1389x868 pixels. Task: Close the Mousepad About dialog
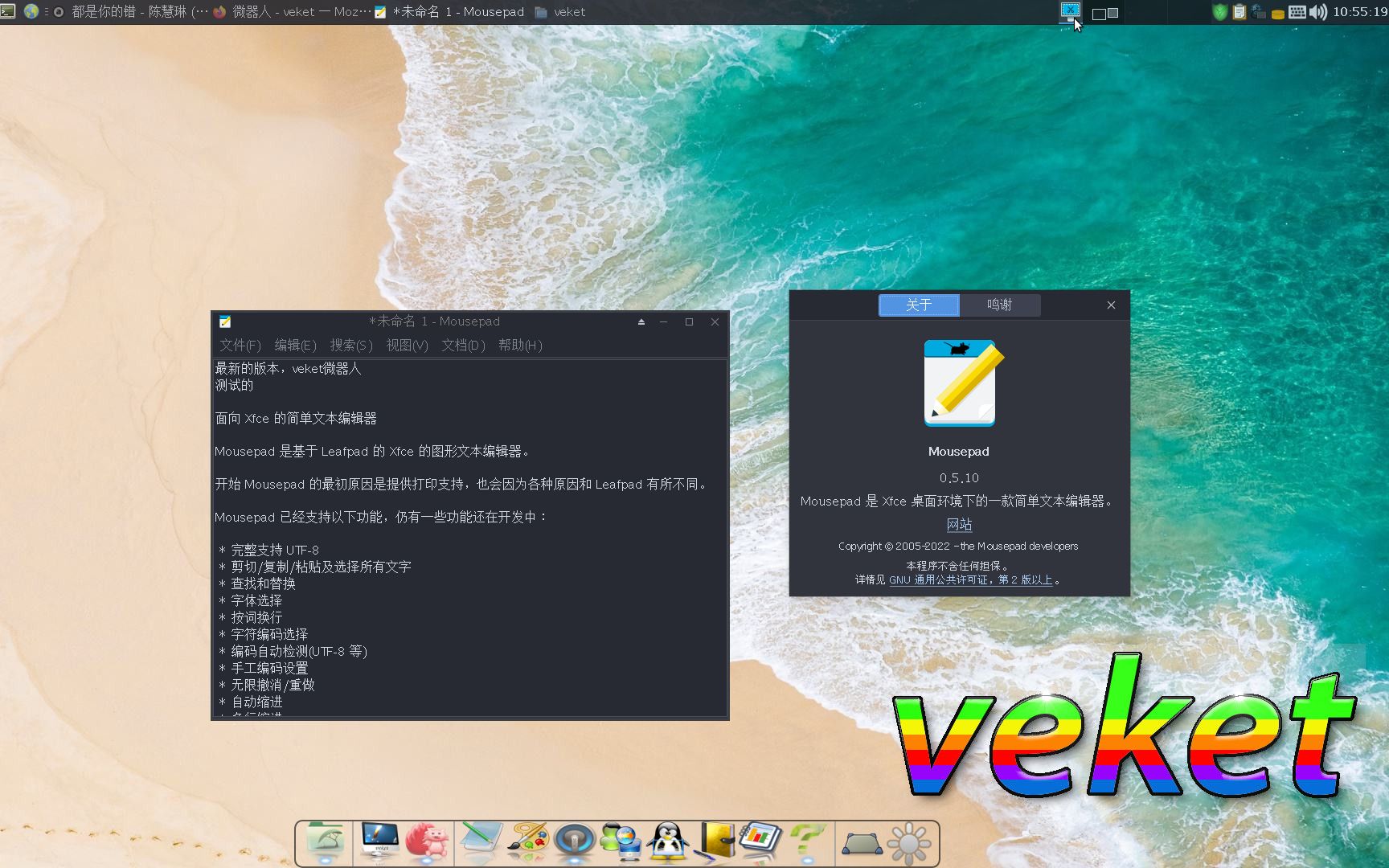1111,305
